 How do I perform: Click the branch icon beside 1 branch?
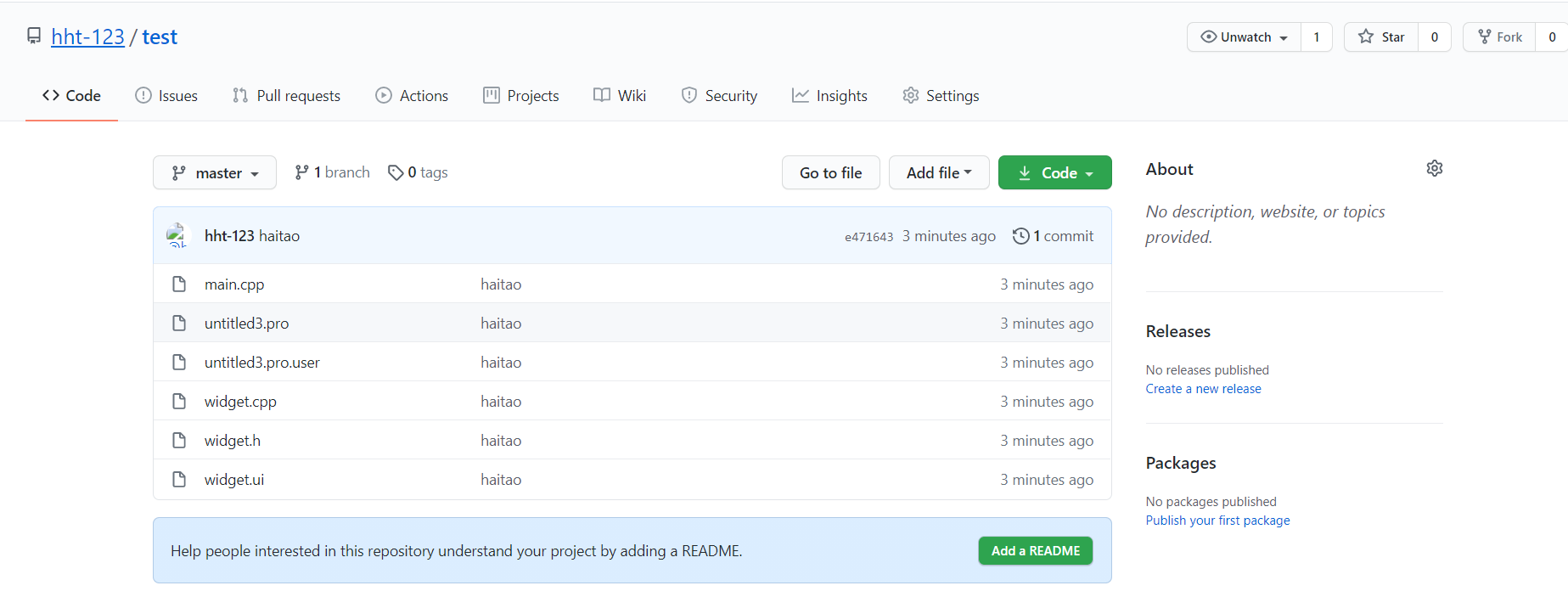pyautogui.click(x=301, y=172)
